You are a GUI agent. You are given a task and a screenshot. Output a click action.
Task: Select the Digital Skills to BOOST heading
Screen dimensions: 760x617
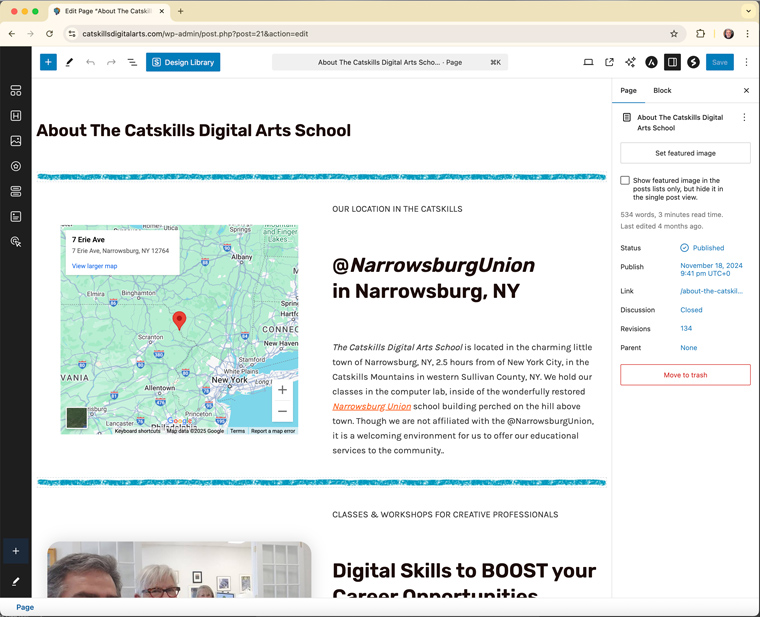(464, 579)
